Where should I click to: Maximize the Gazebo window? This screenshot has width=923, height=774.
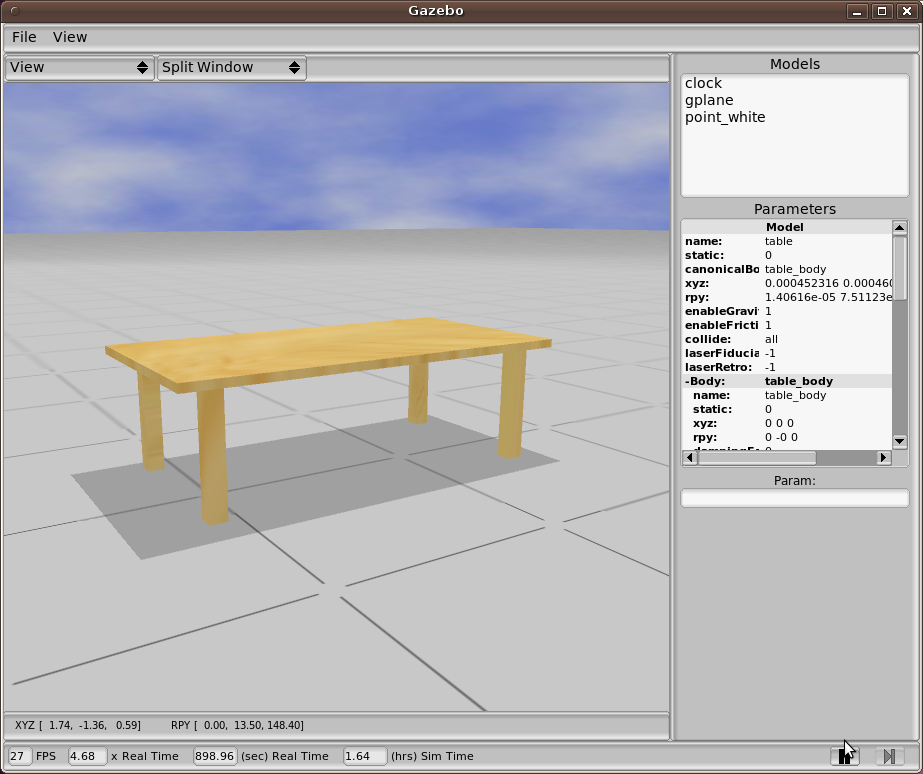[x=881, y=11]
